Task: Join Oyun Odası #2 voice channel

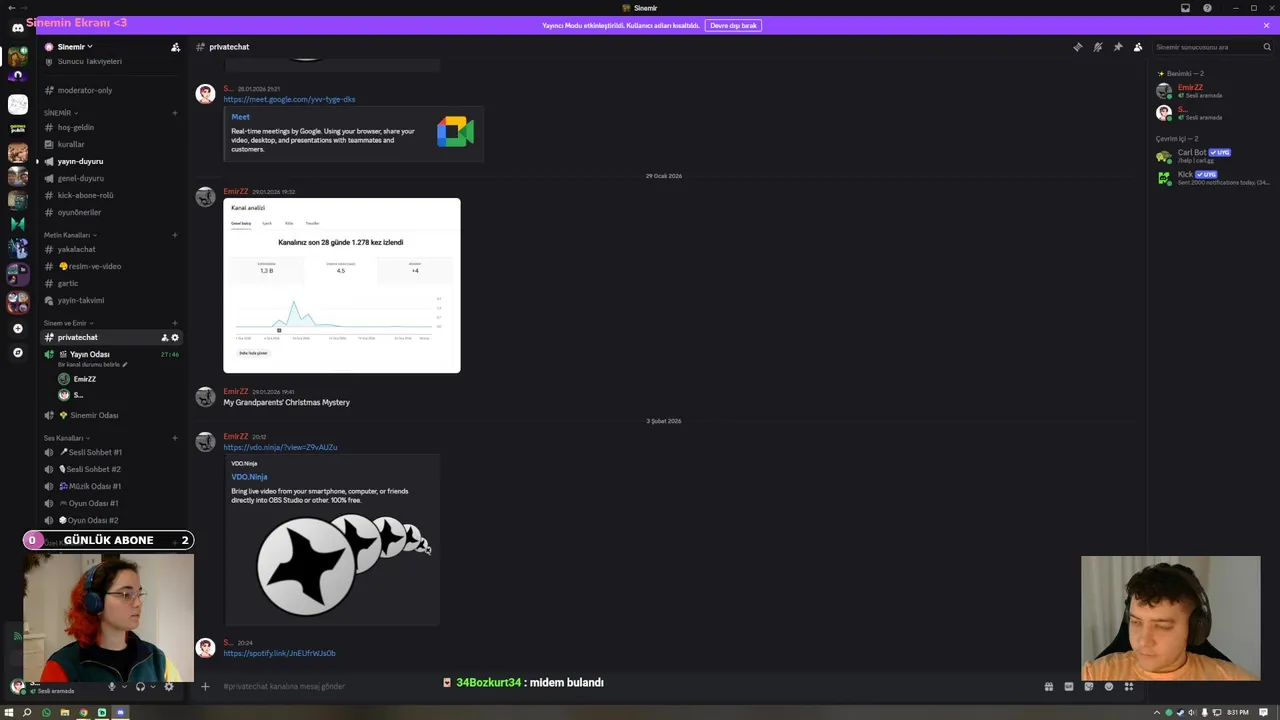Action: coord(110,520)
